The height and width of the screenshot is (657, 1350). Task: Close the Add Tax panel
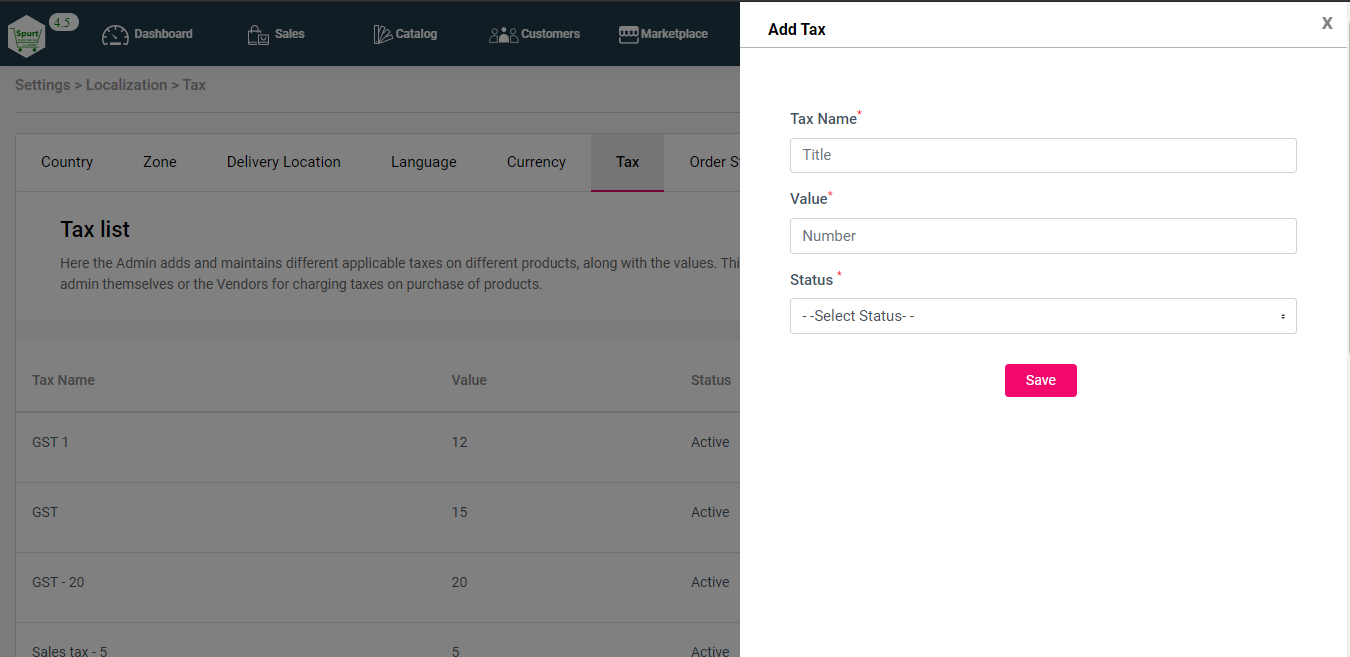point(1327,23)
